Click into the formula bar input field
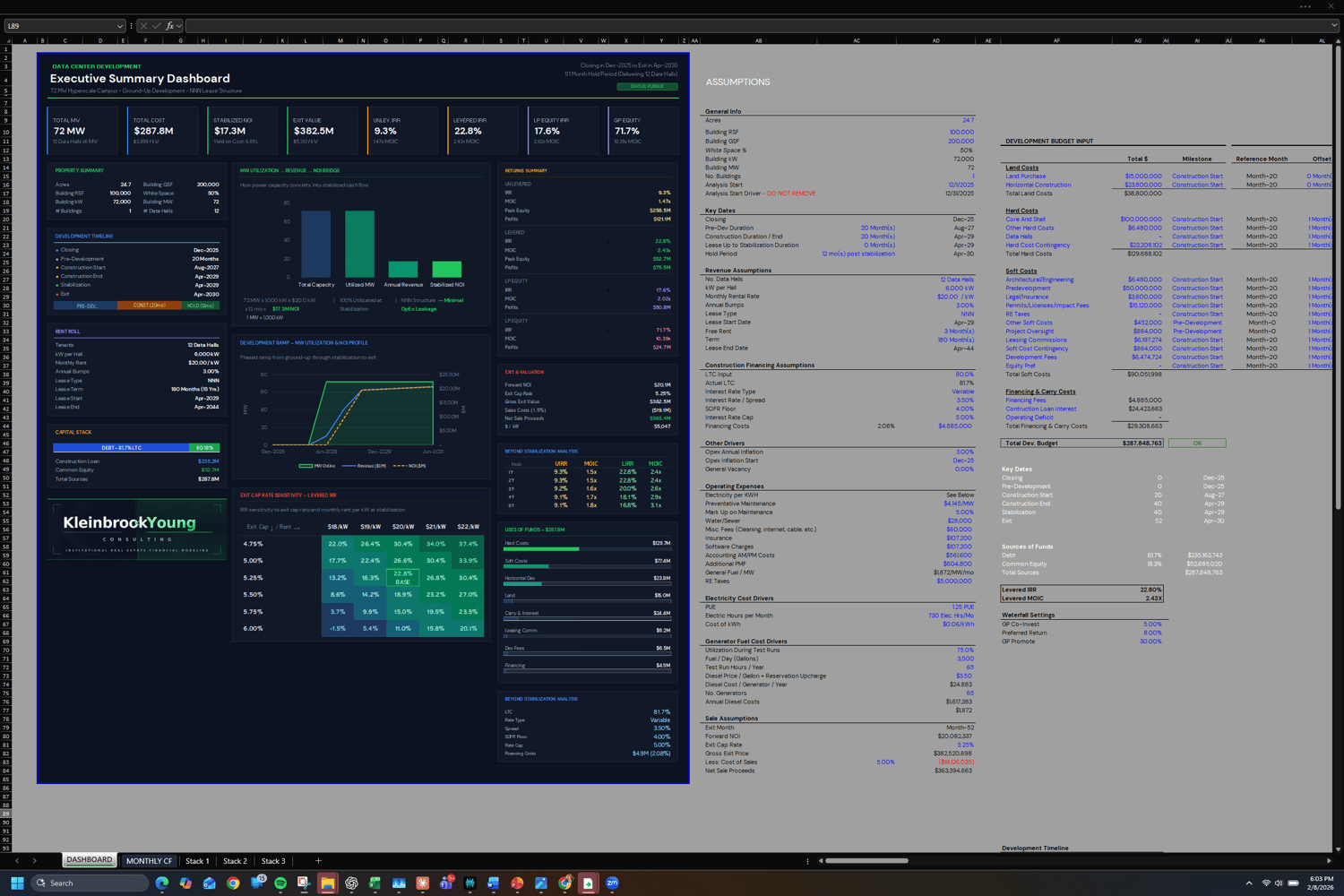1344x896 pixels. (x=756, y=26)
